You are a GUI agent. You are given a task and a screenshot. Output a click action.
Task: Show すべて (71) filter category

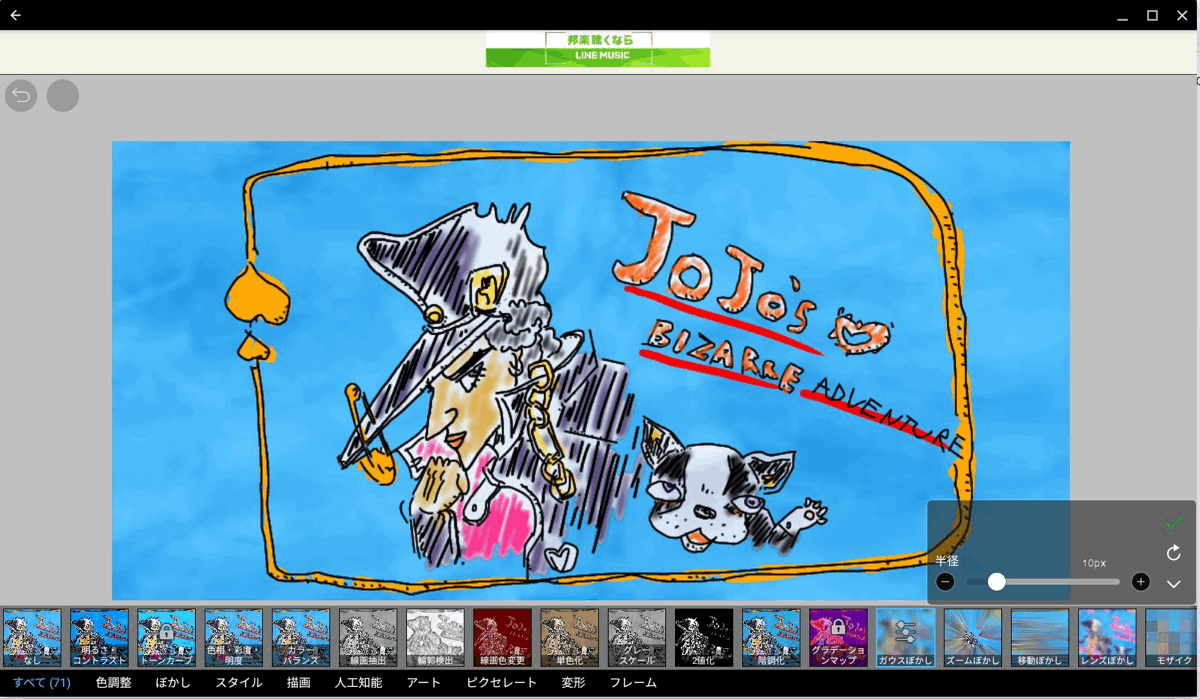[x=41, y=683]
